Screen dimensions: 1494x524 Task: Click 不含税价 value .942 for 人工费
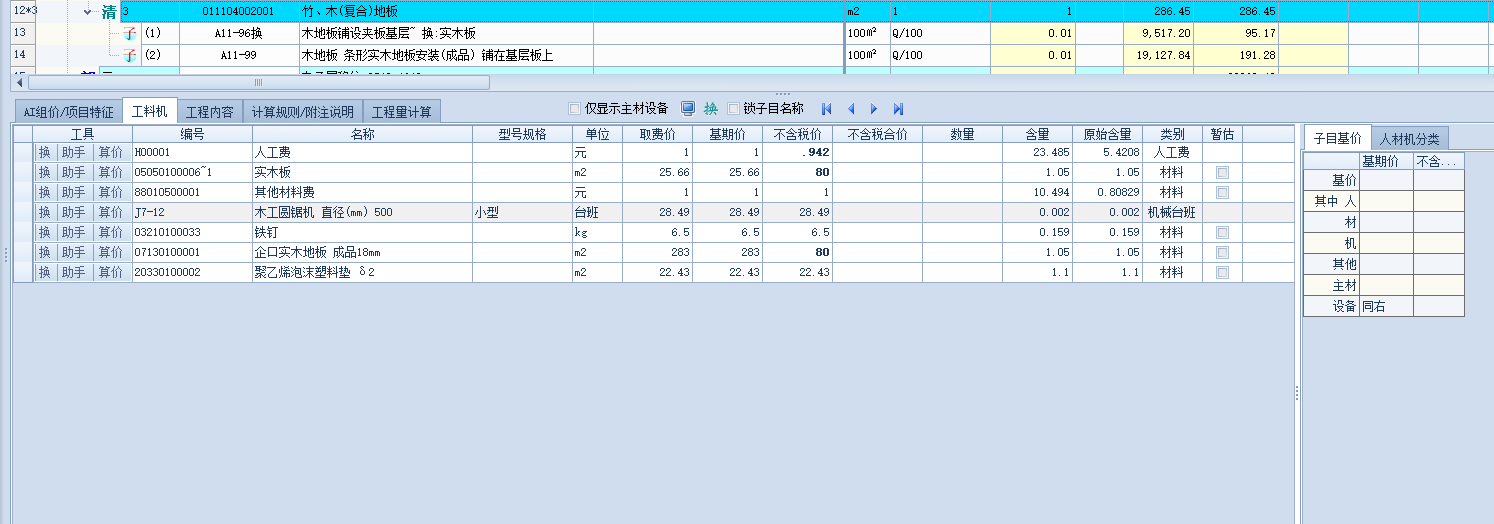pos(797,153)
